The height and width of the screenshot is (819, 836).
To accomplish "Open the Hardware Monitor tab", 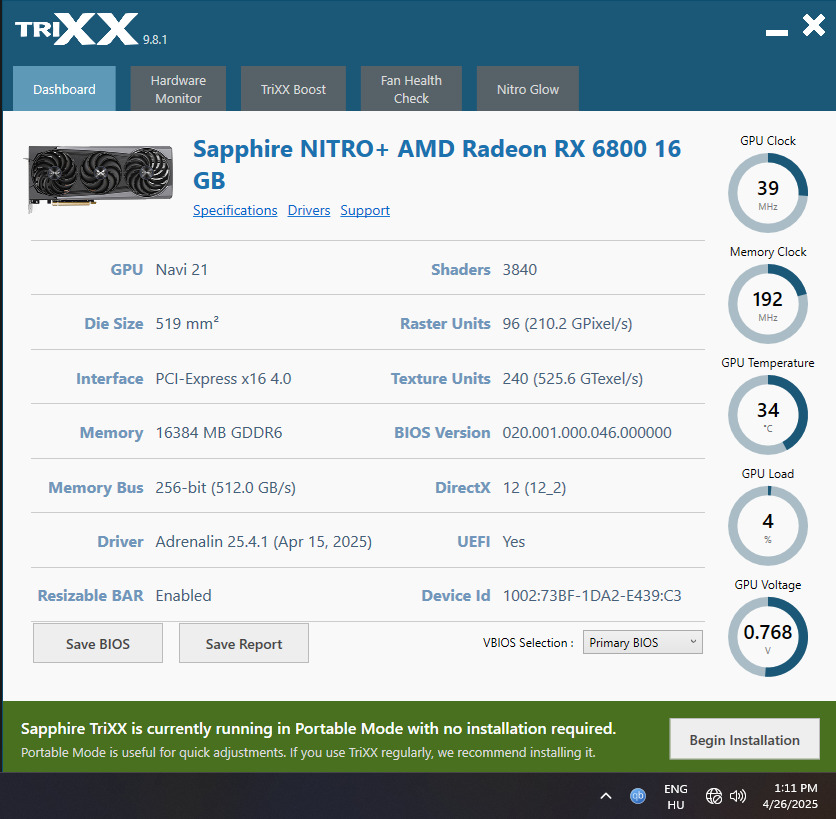I will [x=178, y=89].
